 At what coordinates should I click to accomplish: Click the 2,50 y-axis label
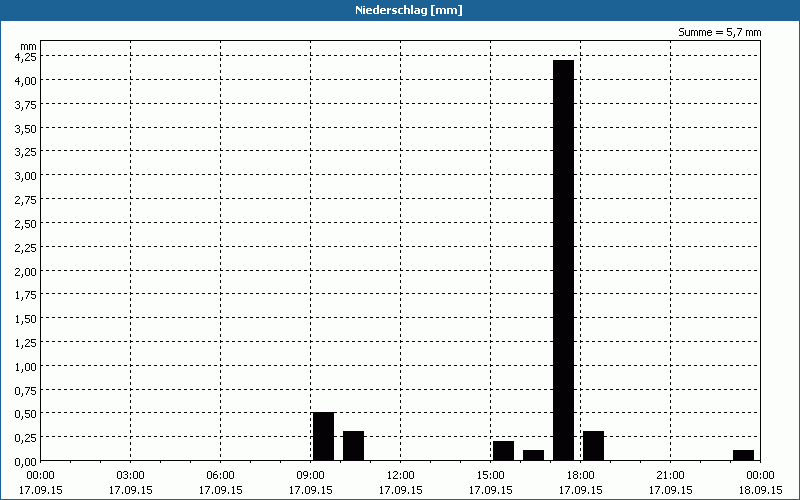pyautogui.click(x=26, y=224)
